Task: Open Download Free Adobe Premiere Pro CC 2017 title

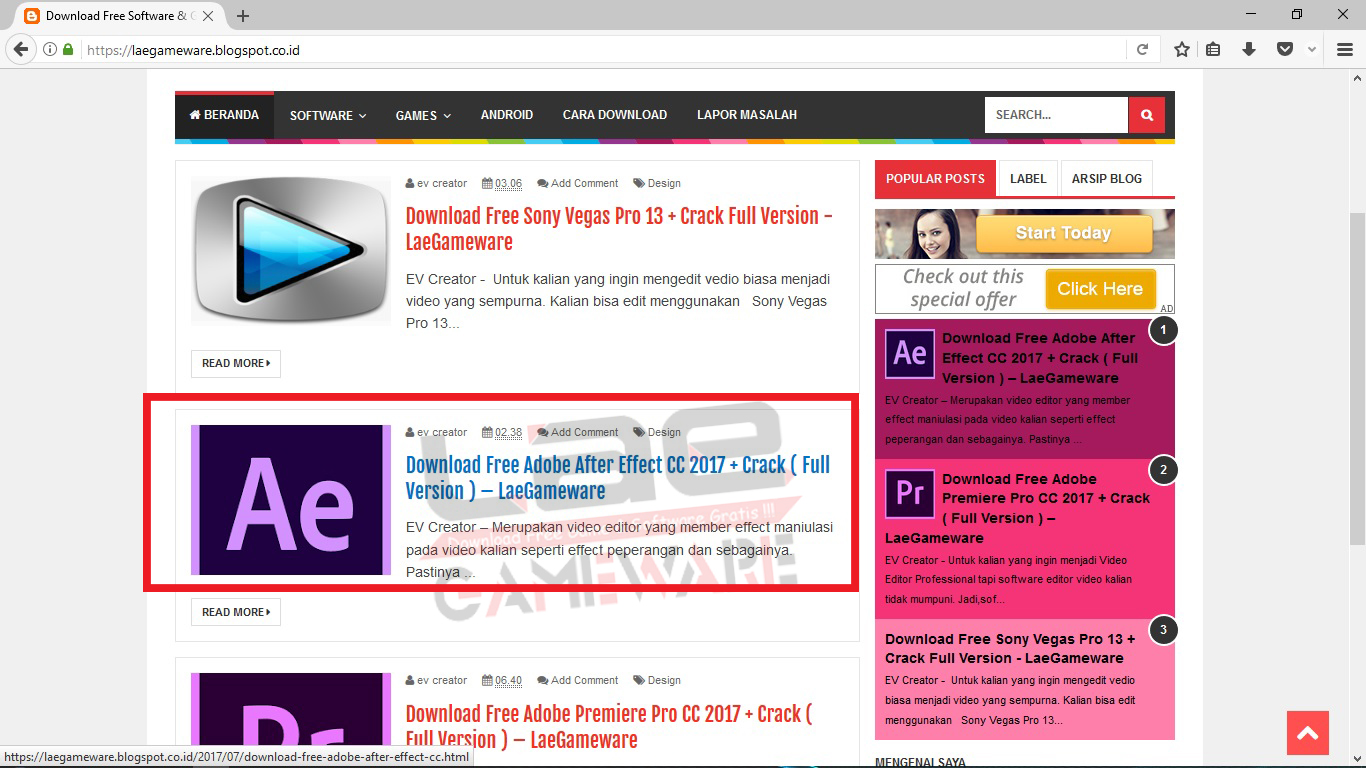Action: pos(609,727)
